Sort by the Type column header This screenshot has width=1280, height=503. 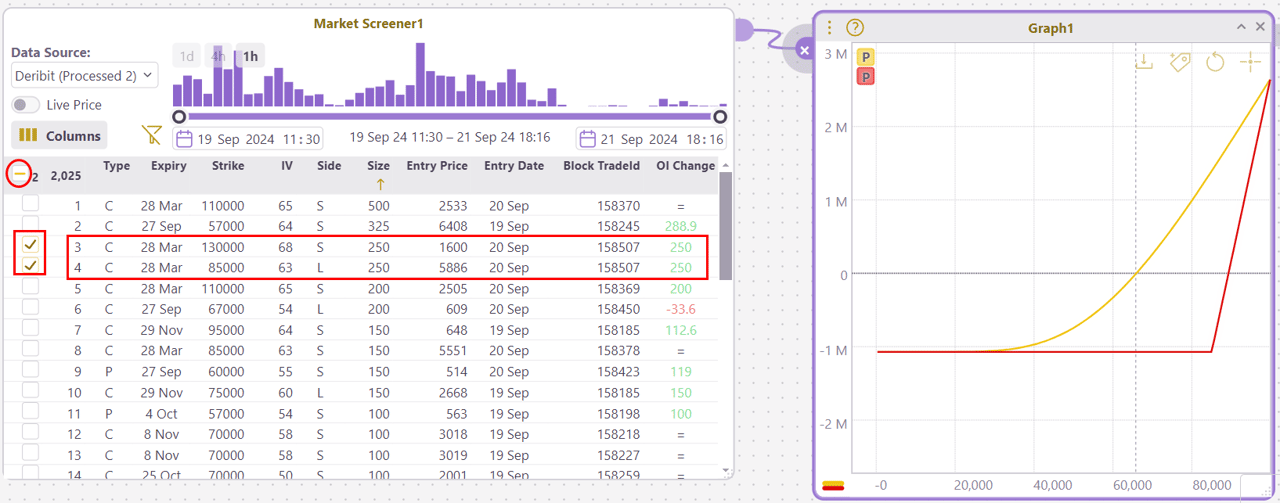pyautogui.click(x=116, y=166)
